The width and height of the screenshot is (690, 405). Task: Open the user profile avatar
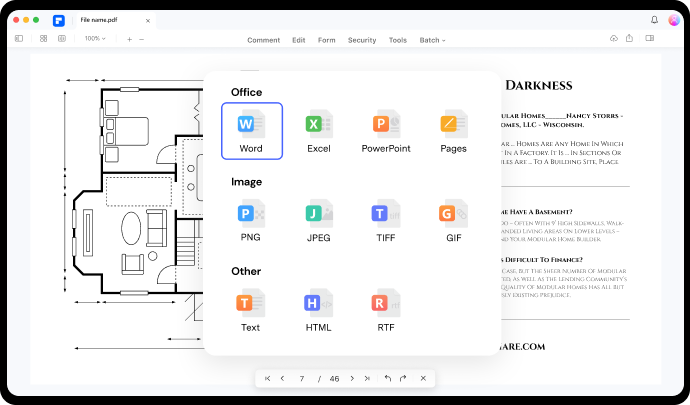(674, 20)
